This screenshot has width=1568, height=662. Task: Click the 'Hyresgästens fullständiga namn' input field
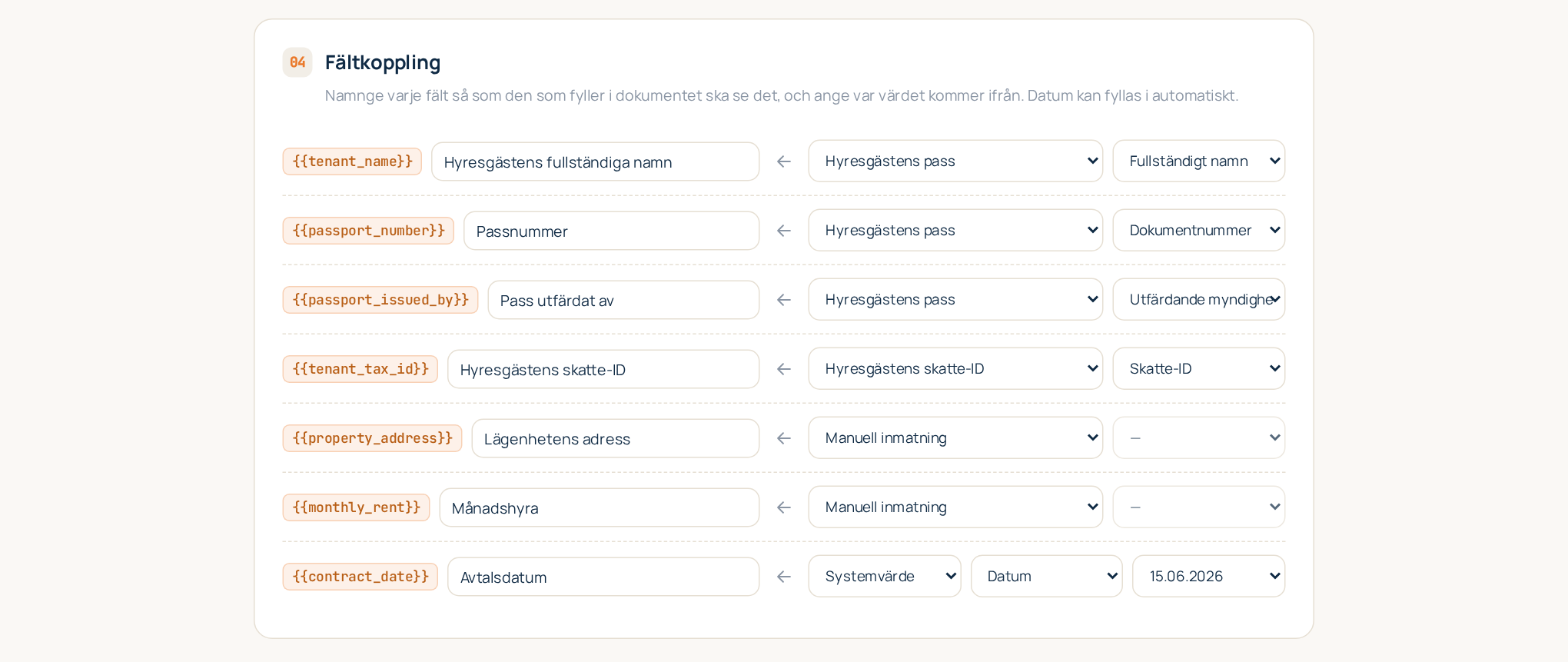(x=596, y=161)
